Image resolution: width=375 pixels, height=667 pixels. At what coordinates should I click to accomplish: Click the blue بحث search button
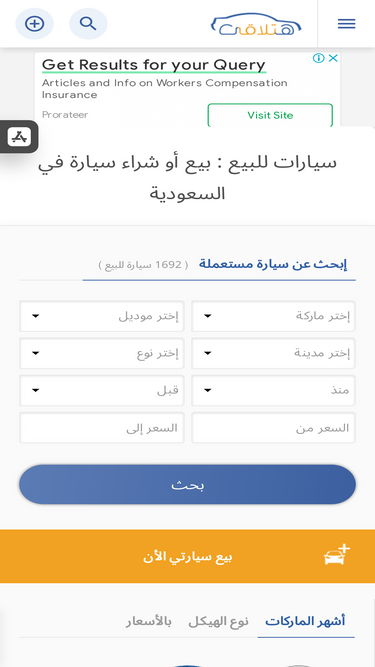pos(188,485)
